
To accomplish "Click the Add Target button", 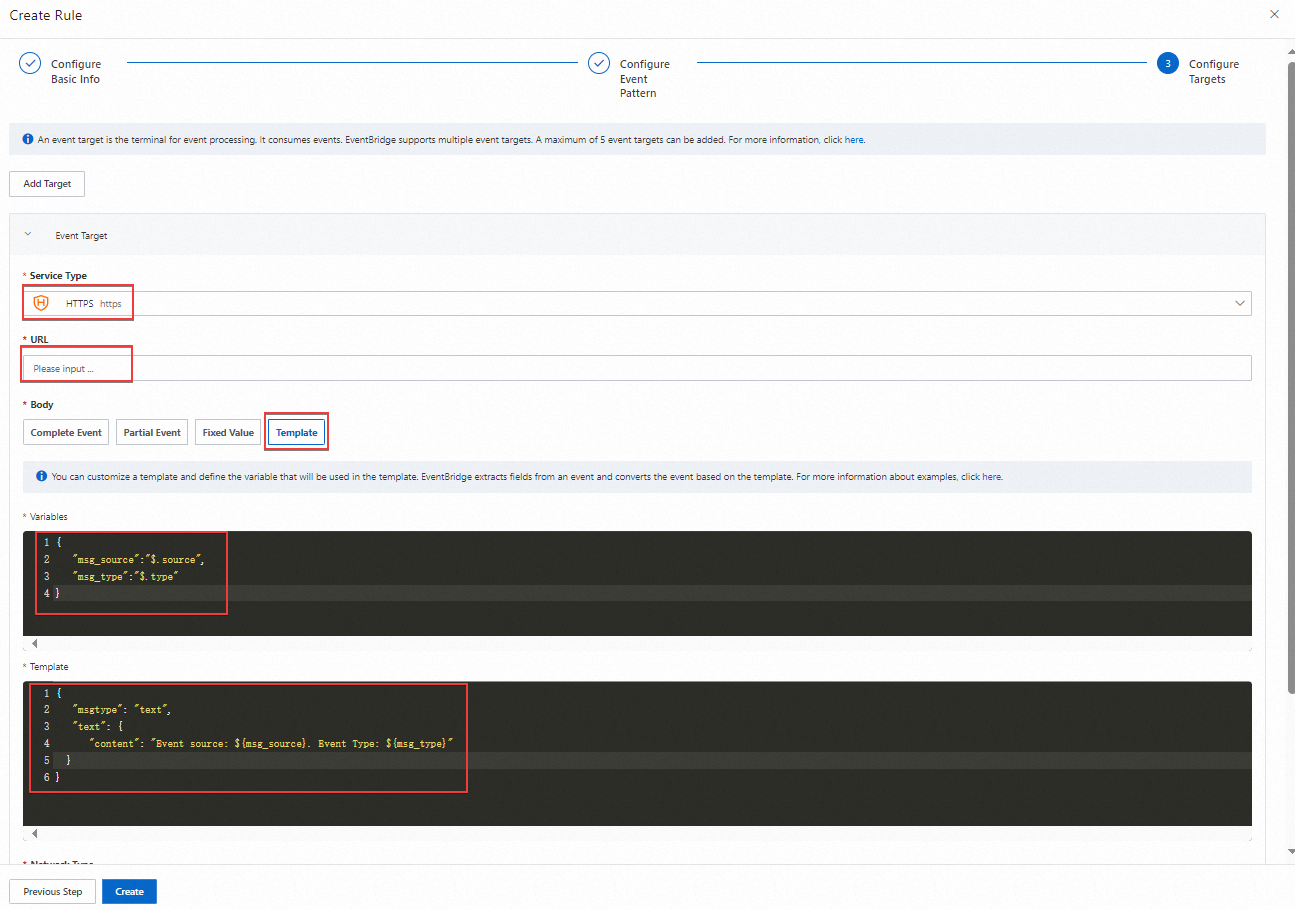I will pos(47,184).
